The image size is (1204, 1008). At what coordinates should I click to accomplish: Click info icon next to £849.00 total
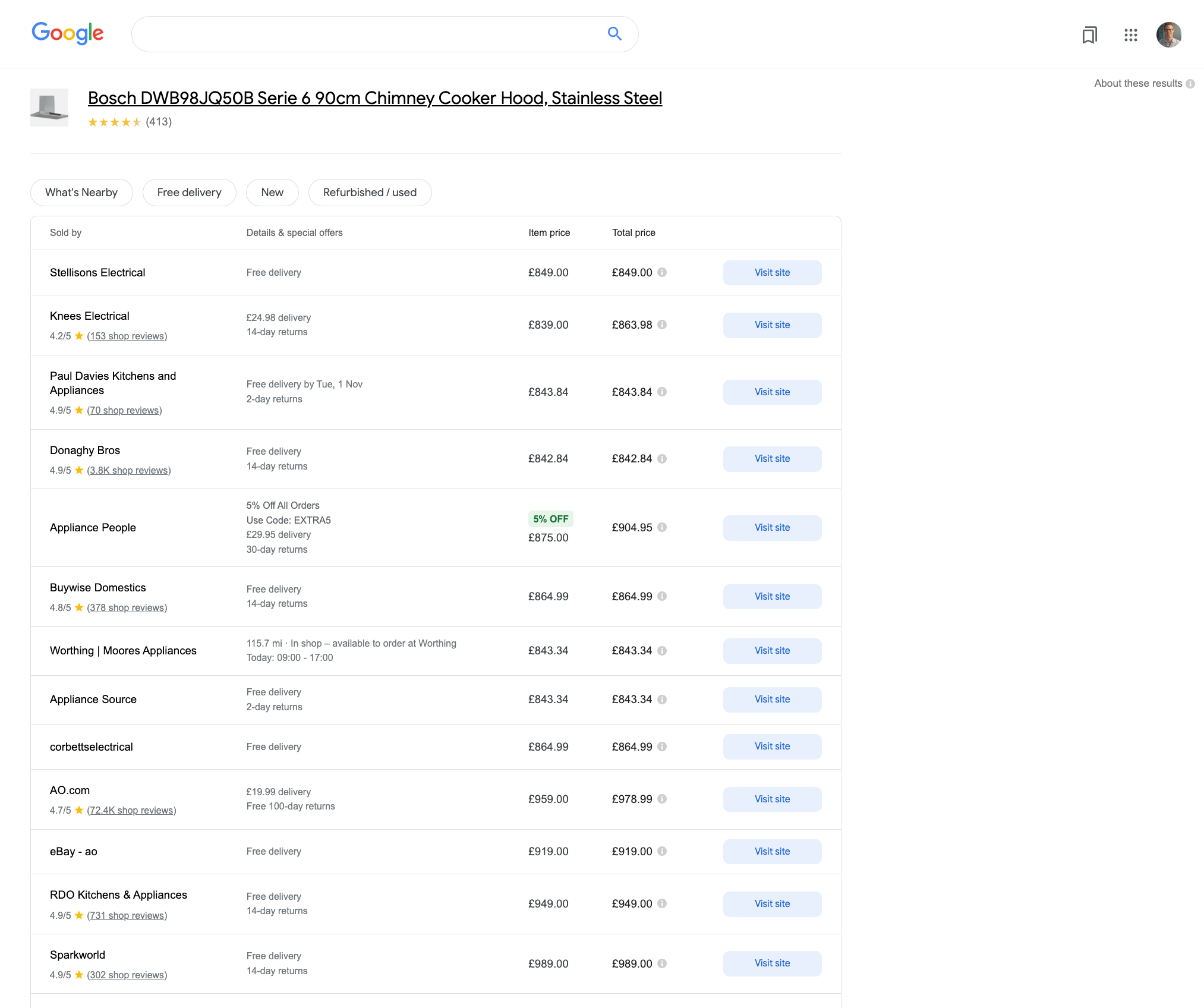tap(662, 272)
